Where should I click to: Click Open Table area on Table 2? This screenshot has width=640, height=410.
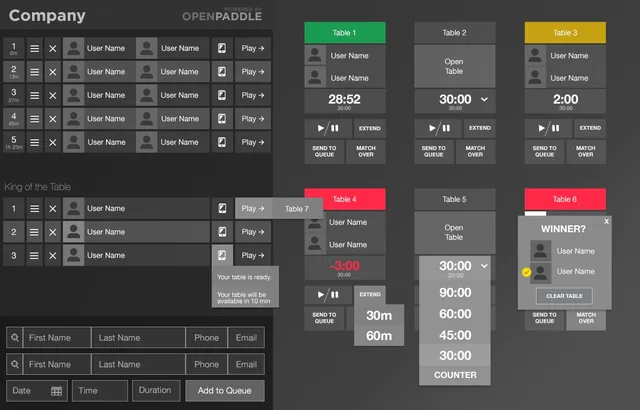pyautogui.click(x=455, y=66)
